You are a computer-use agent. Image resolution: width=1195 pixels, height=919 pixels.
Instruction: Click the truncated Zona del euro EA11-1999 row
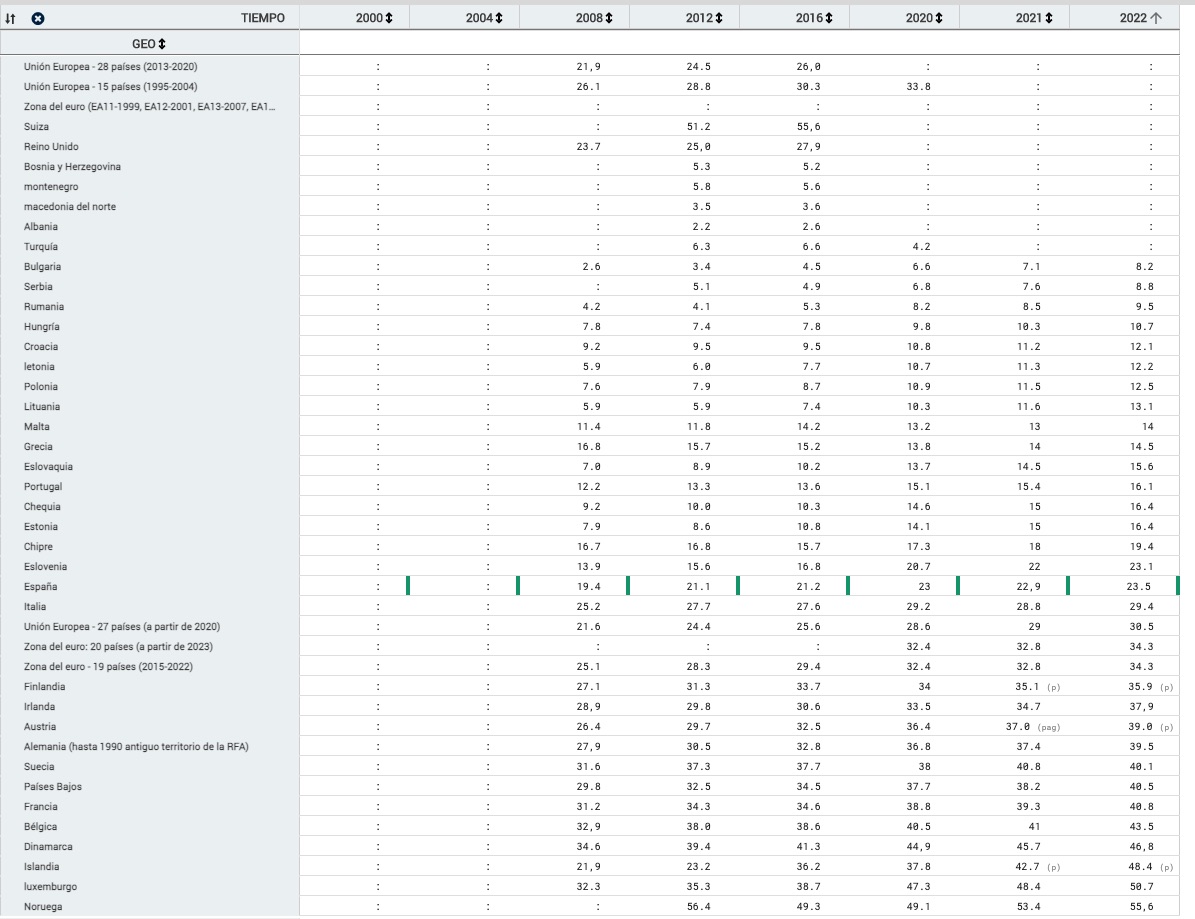click(149, 107)
